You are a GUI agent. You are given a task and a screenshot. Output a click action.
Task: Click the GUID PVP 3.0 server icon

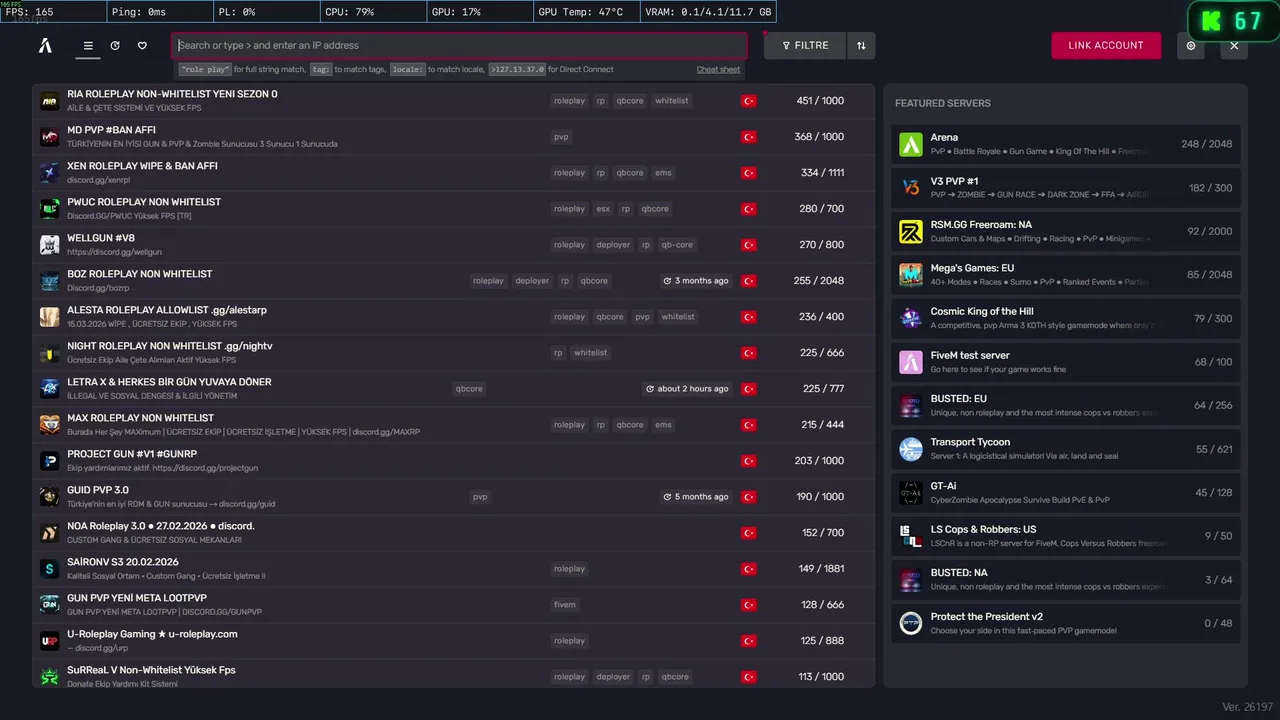click(x=50, y=497)
